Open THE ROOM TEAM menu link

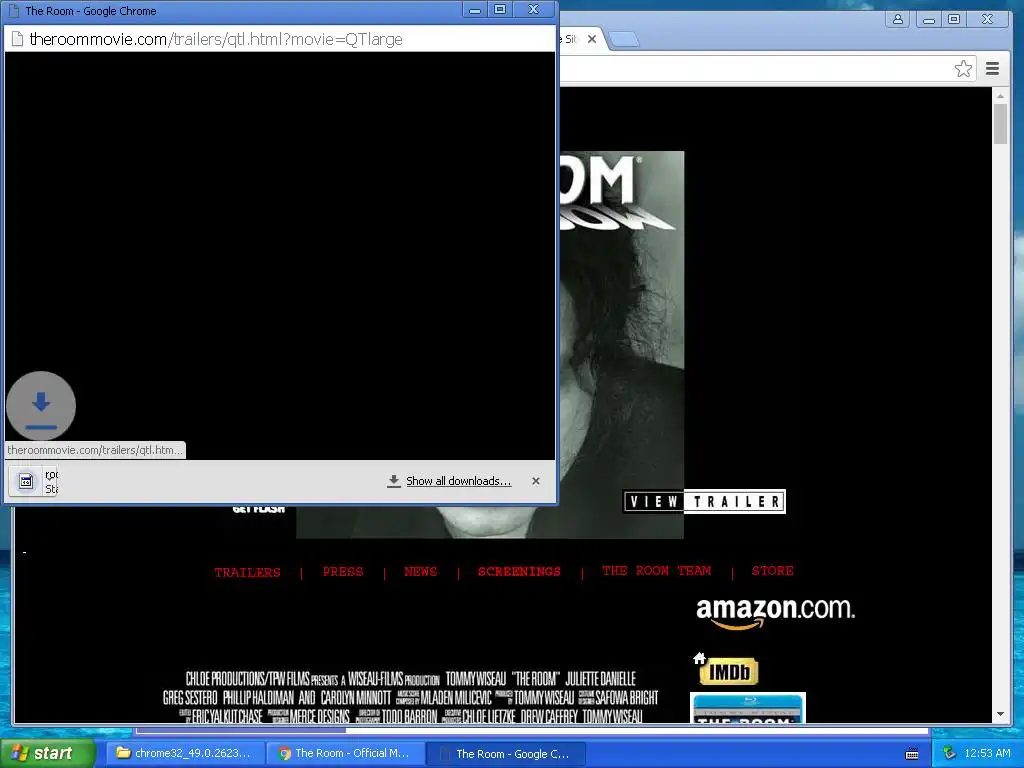[x=656, y=571]
